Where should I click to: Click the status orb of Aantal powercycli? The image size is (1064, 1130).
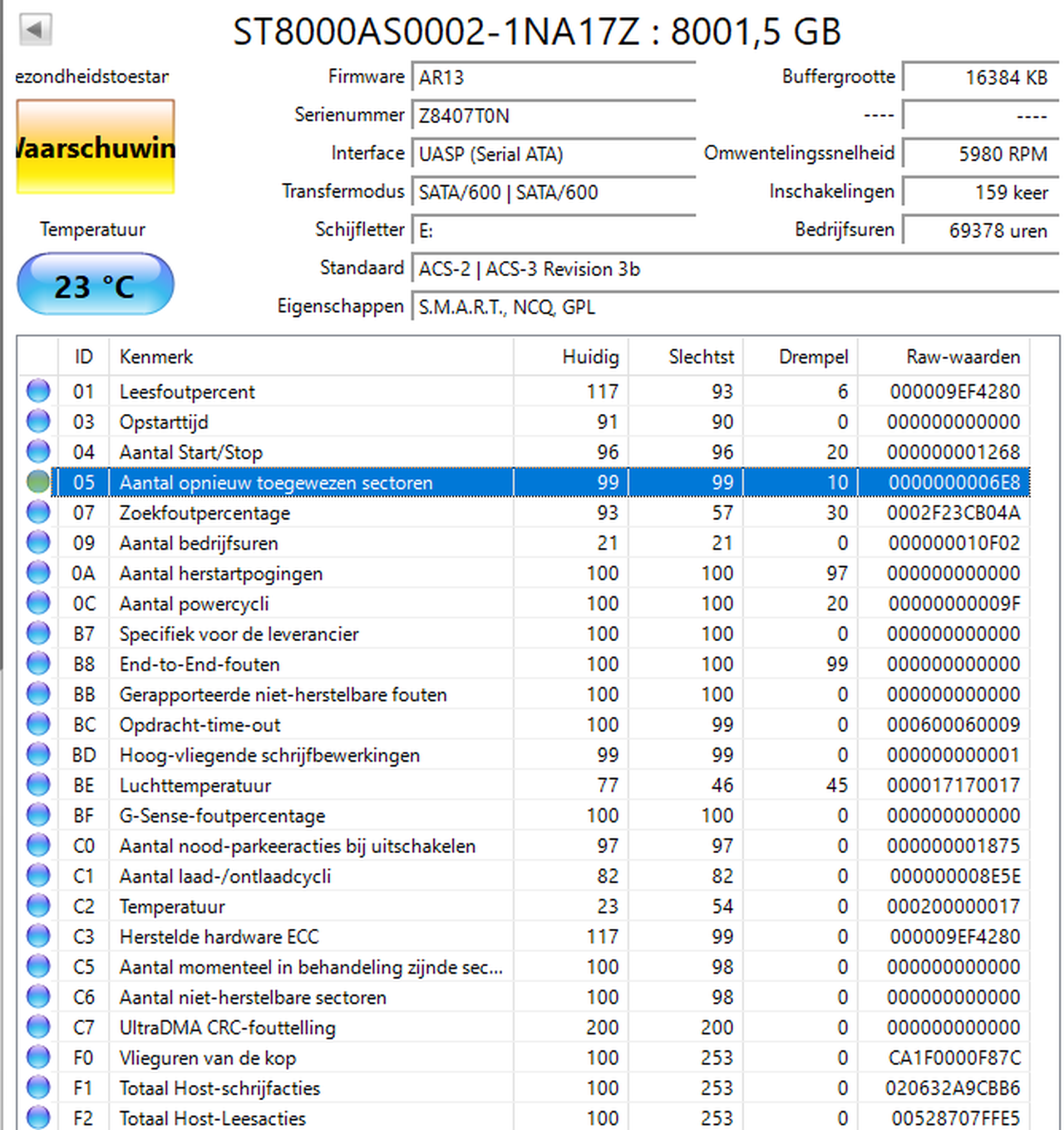click(x=38, y=602)
